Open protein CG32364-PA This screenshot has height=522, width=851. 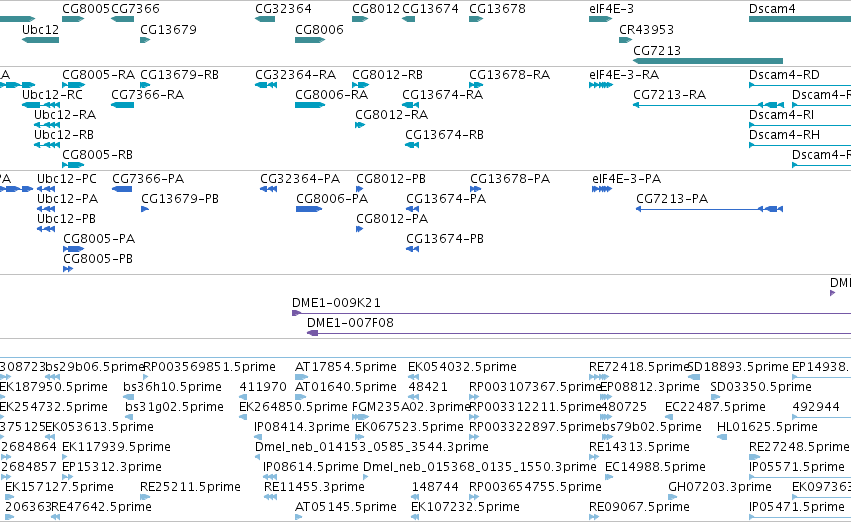(x=269, y=189)
